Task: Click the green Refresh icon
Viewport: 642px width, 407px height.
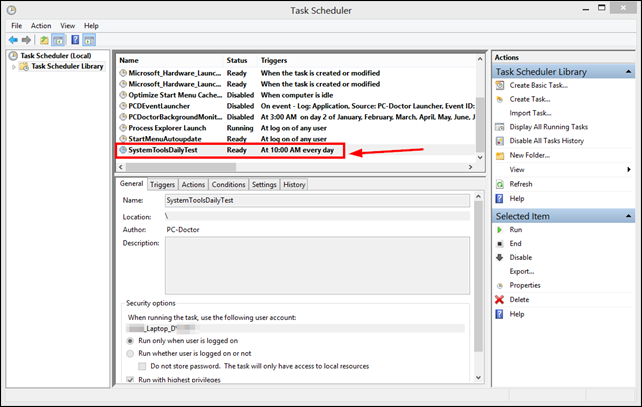Action: pyautogui.click(x=500, y=184)
